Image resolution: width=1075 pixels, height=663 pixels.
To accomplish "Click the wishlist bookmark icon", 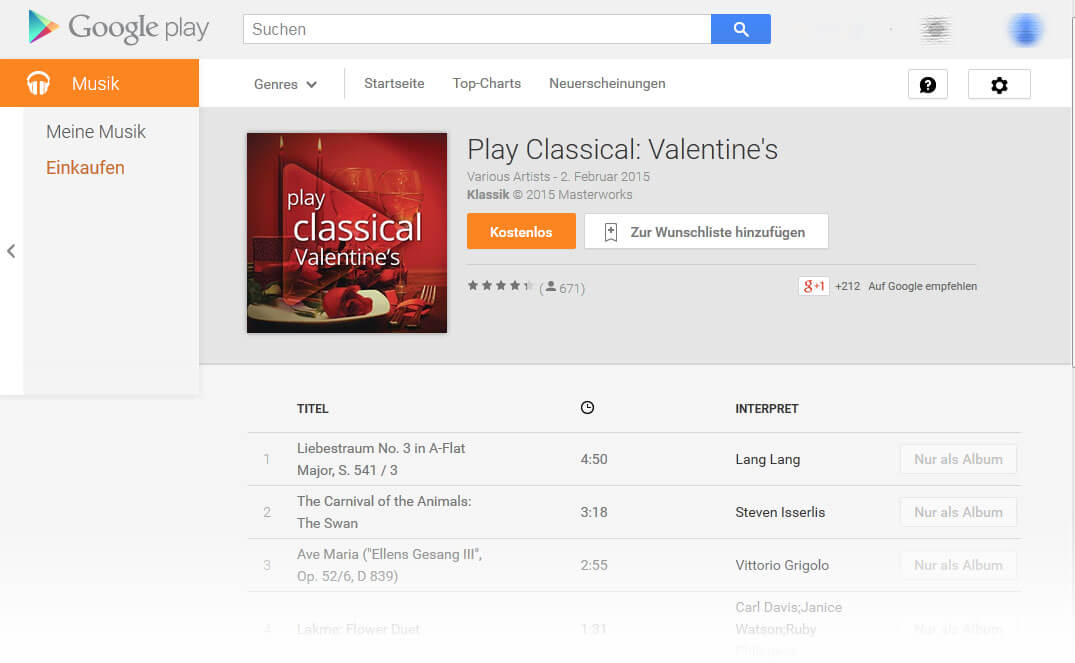I will (x=611, y=232).
